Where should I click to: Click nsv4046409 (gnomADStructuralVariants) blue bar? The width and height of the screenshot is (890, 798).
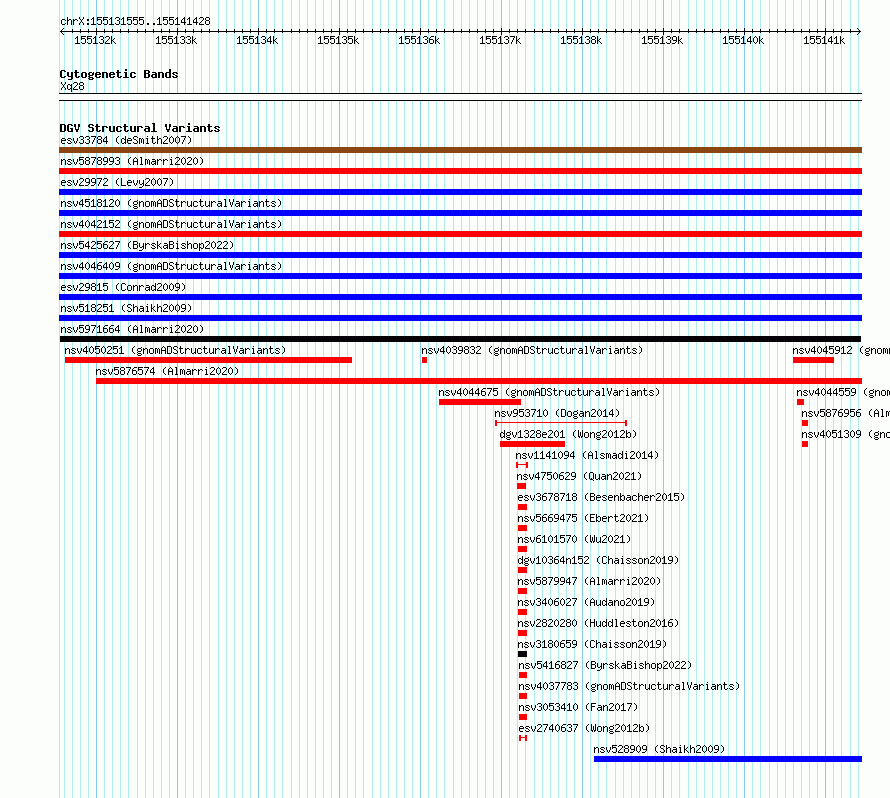pos(460,276)
